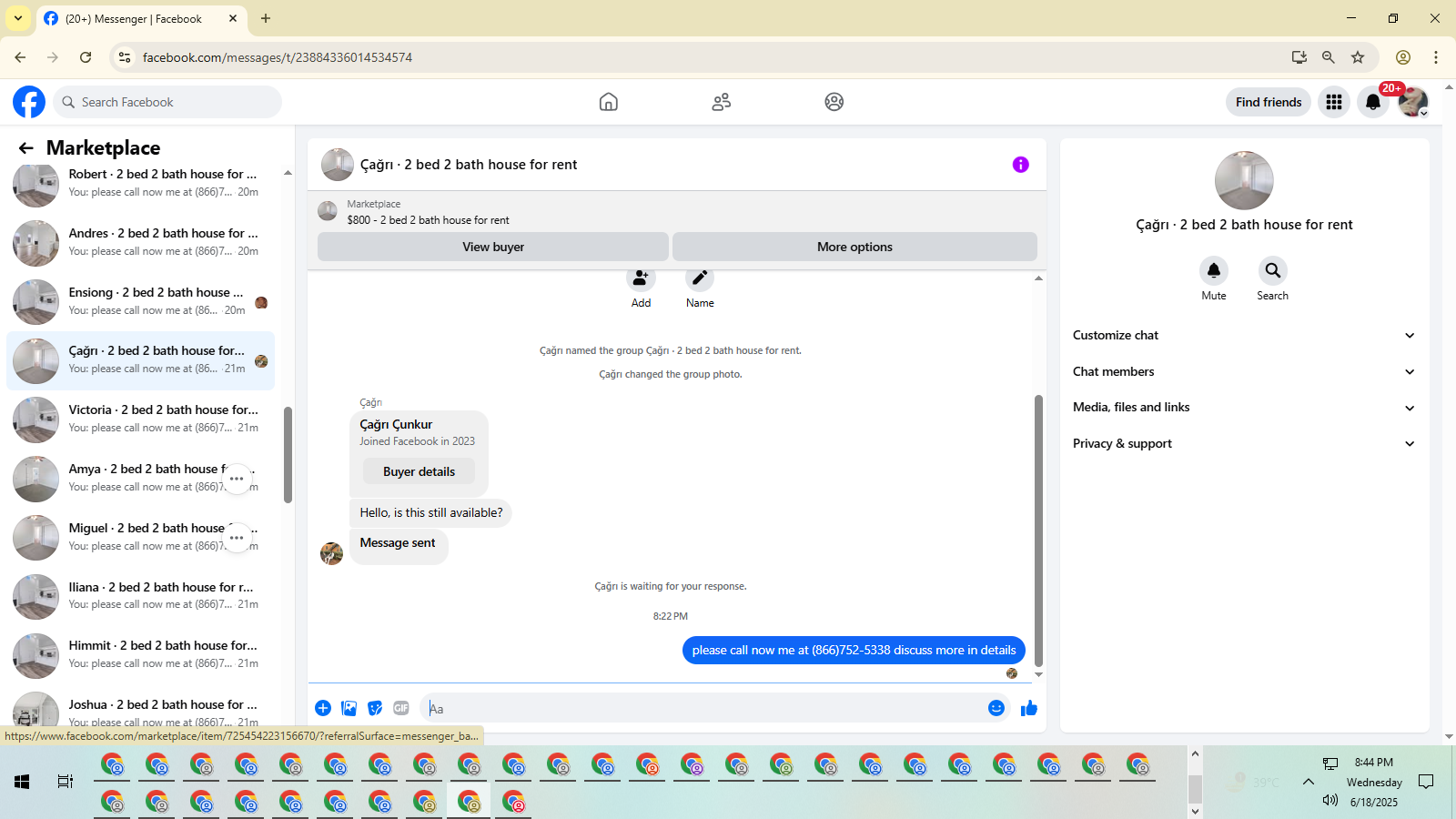
Task: Open the tab search dropdown arrow
Action: click(17, 18)
